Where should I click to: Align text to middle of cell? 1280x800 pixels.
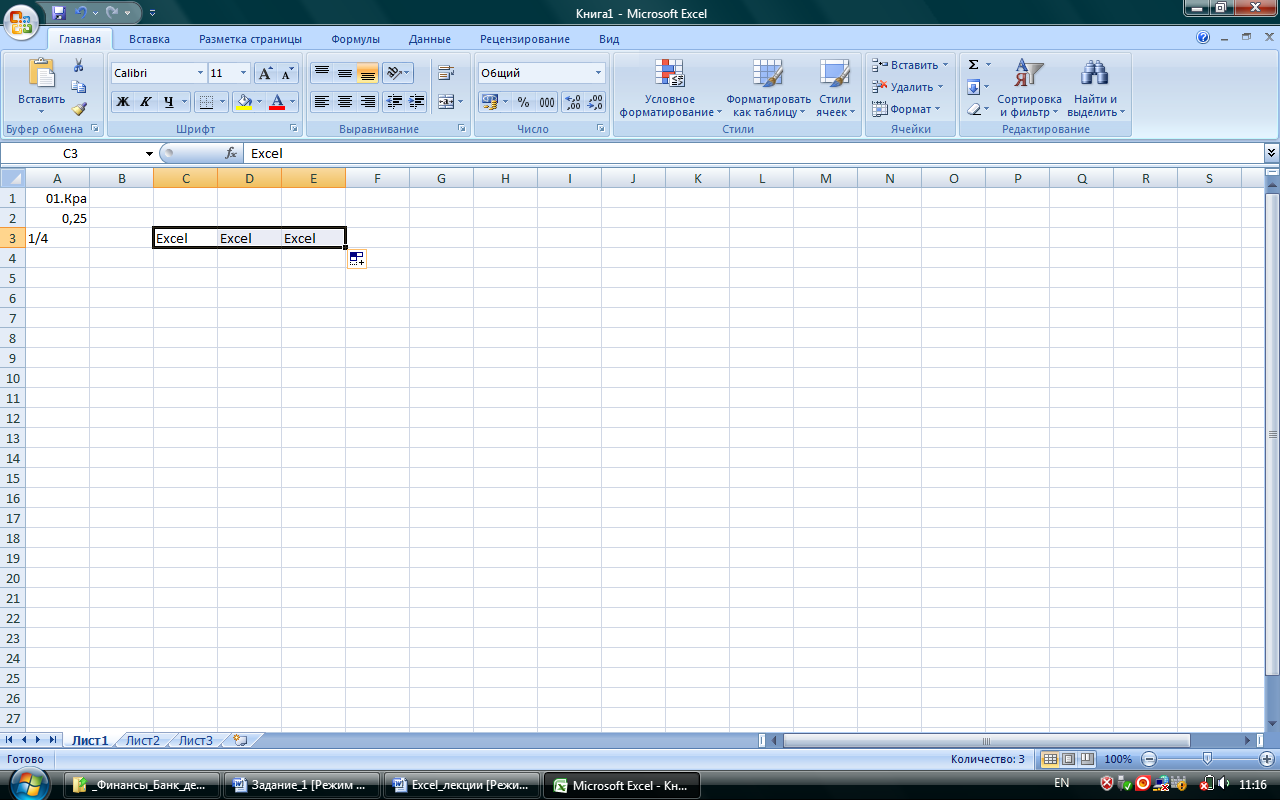coord(345,73)
